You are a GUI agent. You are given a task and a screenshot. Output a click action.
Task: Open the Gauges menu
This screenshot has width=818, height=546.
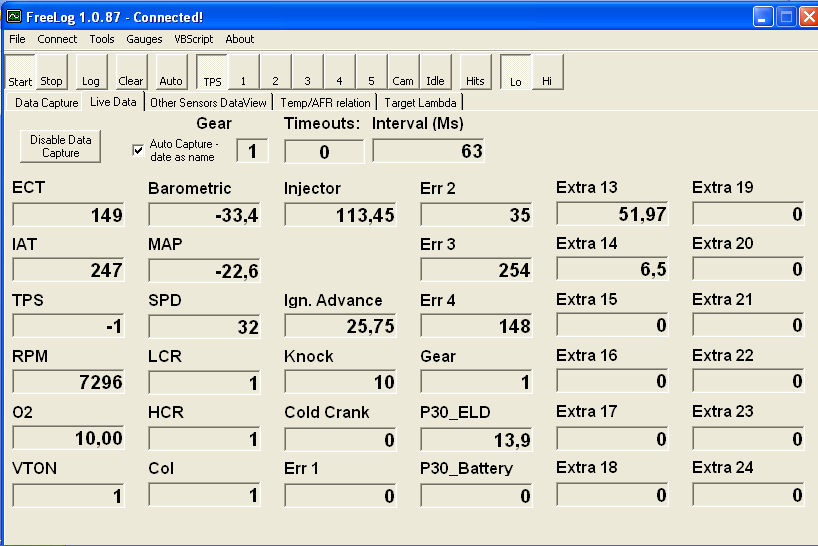144,39
